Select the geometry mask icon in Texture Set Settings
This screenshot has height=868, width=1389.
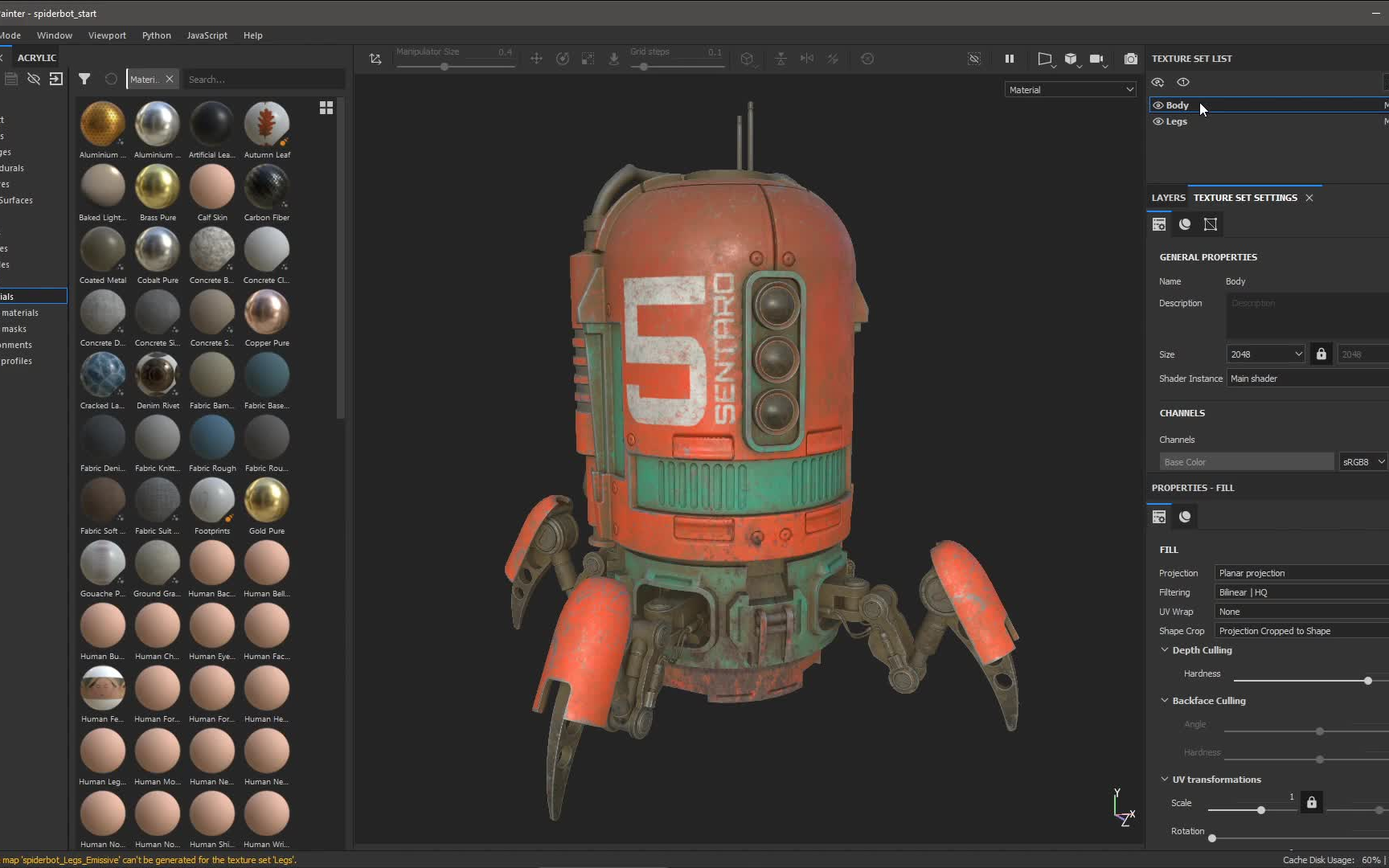[1211, 224]
